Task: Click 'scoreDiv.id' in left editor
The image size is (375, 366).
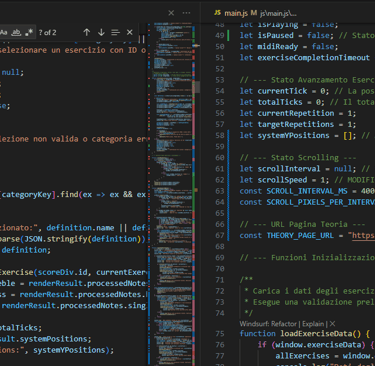Action: (63, 272)
